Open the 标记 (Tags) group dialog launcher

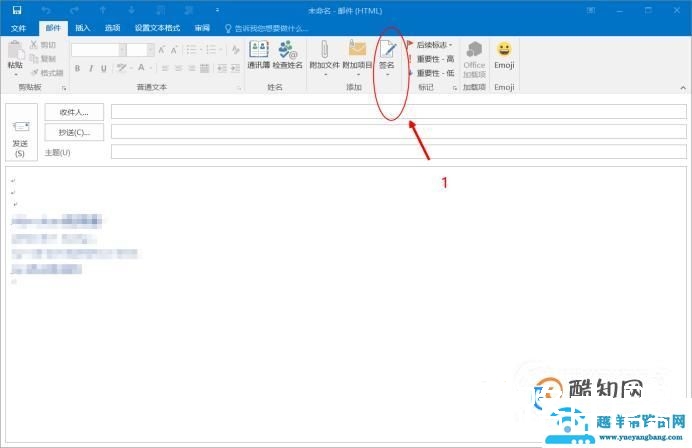click(455, 88)
